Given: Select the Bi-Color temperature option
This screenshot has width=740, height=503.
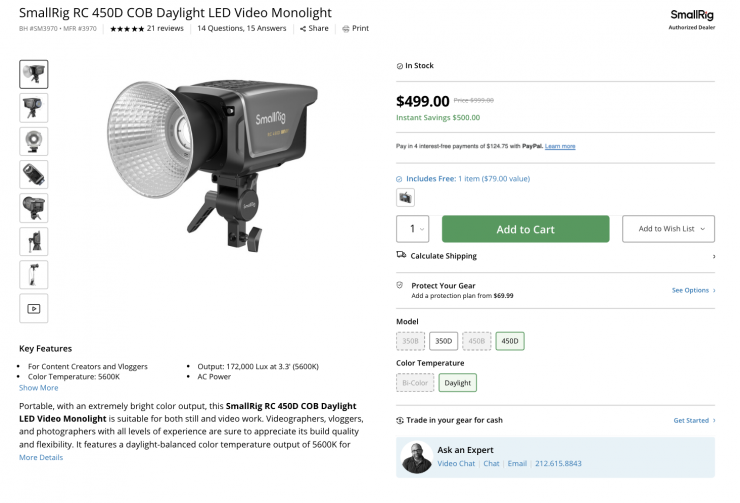Looking at the screenshot, I should pos(414,382).
